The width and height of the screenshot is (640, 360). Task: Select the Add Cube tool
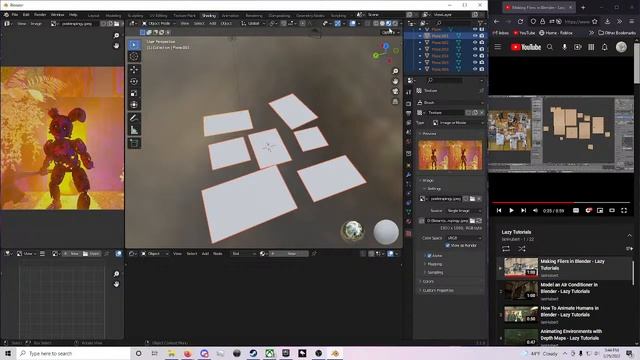point(134,143)
